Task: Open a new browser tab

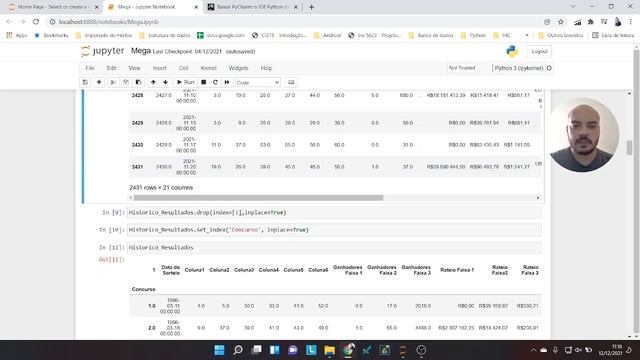Action: pos(311,7)
